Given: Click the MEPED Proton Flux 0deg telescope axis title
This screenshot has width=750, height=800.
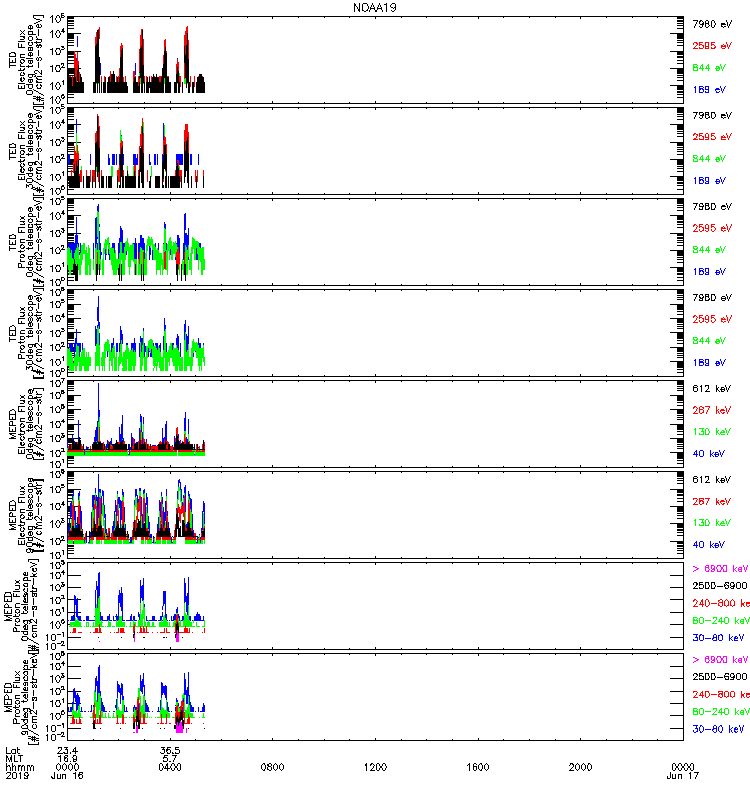Looking at the screenshot, I should (20, 607).
